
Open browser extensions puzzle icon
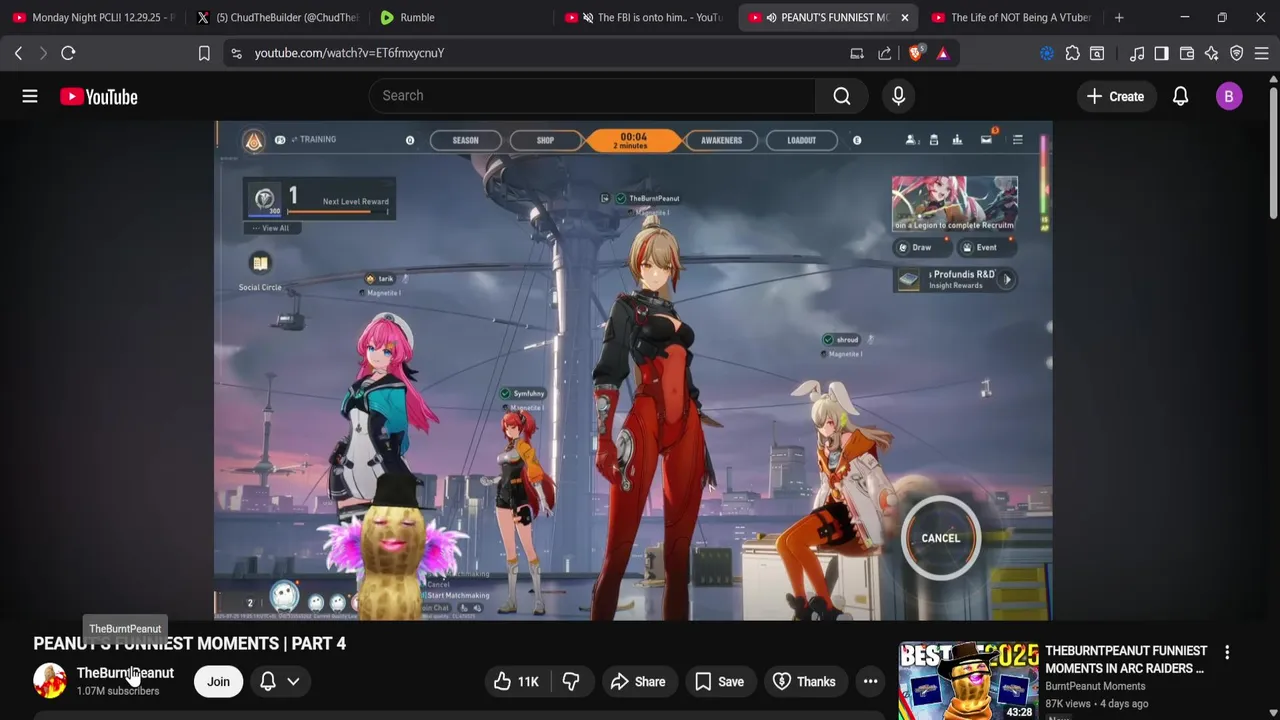tap(1072, 53)
